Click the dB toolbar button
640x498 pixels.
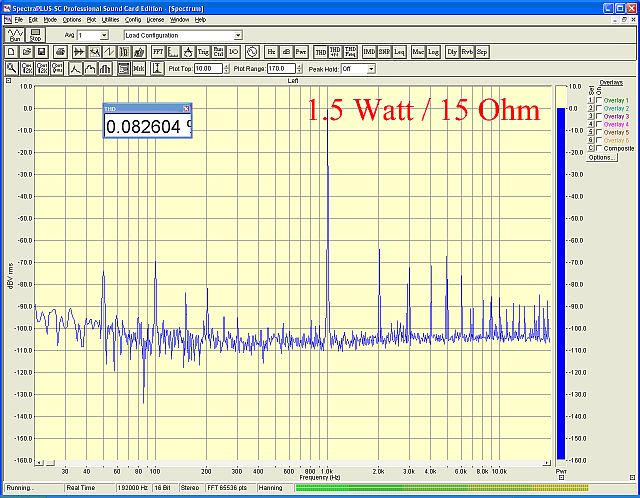coord(286,52)
